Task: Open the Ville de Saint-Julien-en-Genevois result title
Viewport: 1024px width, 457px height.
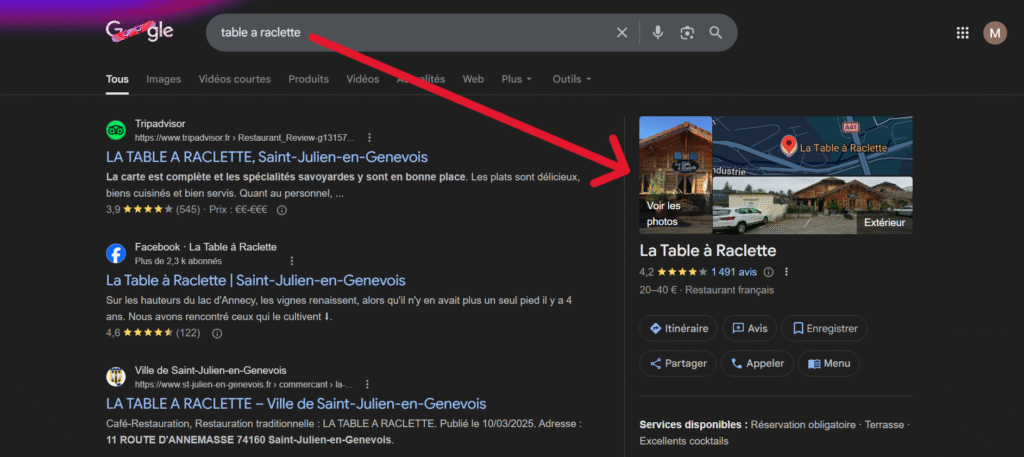Action: coord(296,403)
